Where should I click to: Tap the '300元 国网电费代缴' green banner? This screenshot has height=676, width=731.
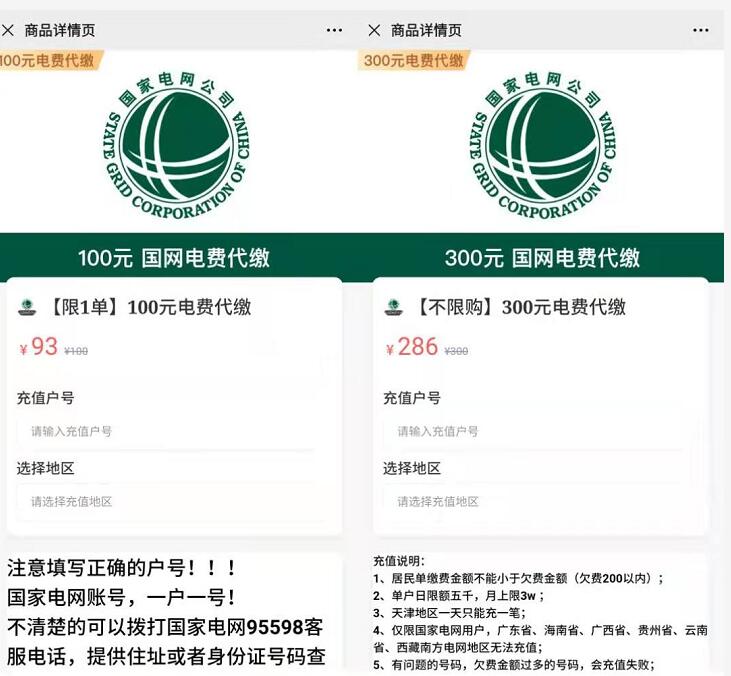[543, 257]
